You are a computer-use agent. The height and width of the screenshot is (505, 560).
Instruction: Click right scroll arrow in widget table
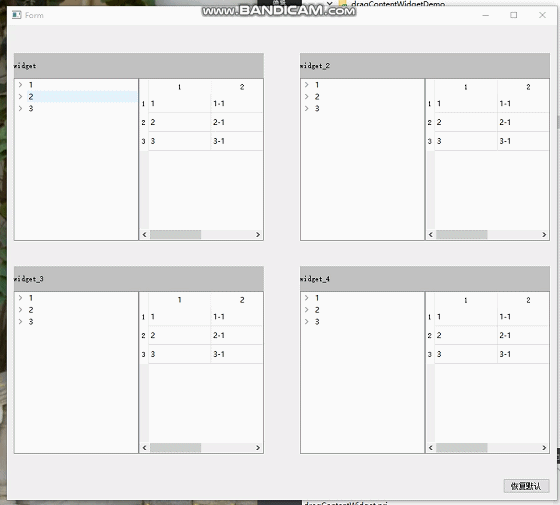[x=258, y=235]
